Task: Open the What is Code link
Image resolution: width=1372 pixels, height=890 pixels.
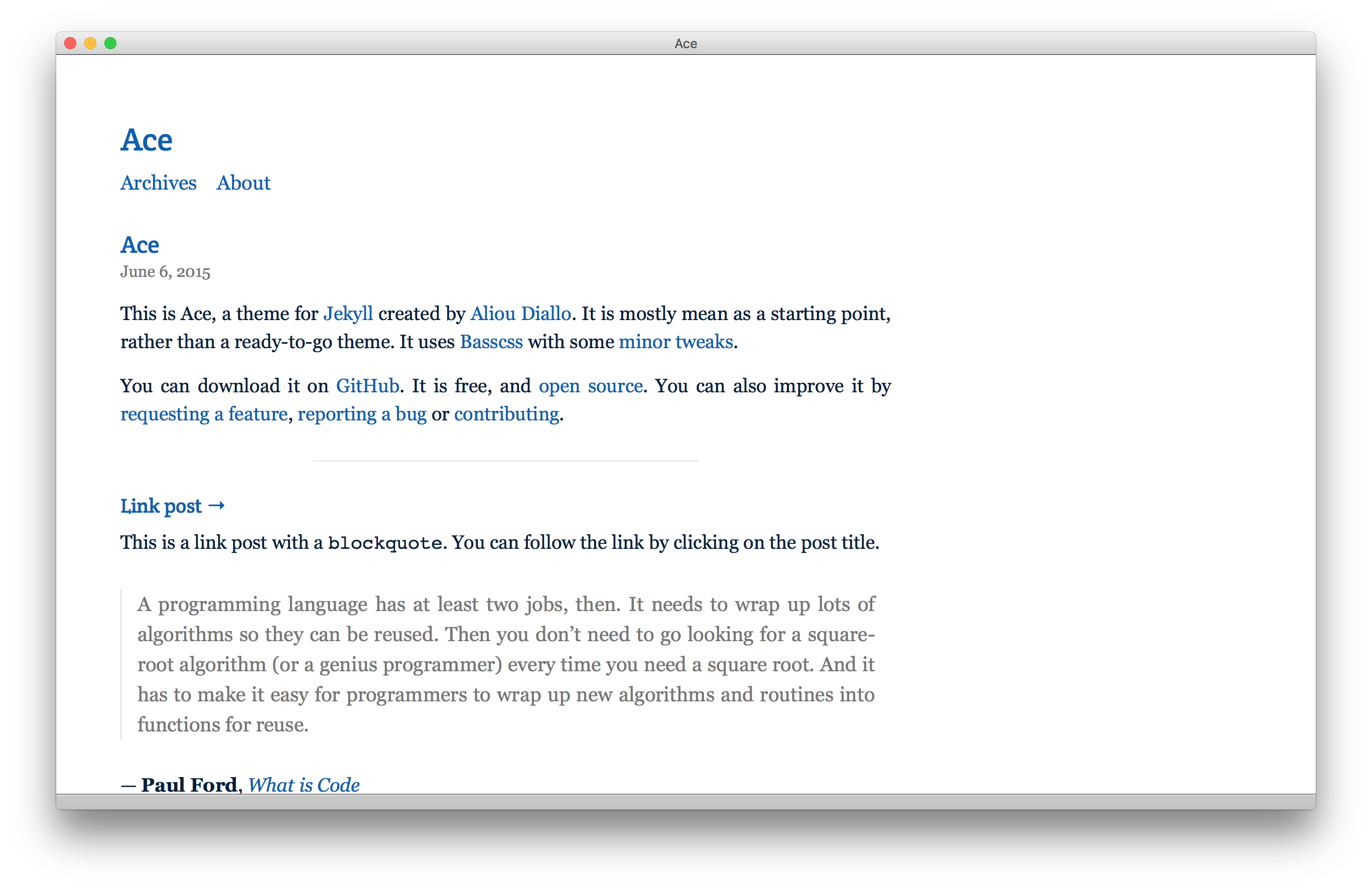Action: (x=303, y=785)
